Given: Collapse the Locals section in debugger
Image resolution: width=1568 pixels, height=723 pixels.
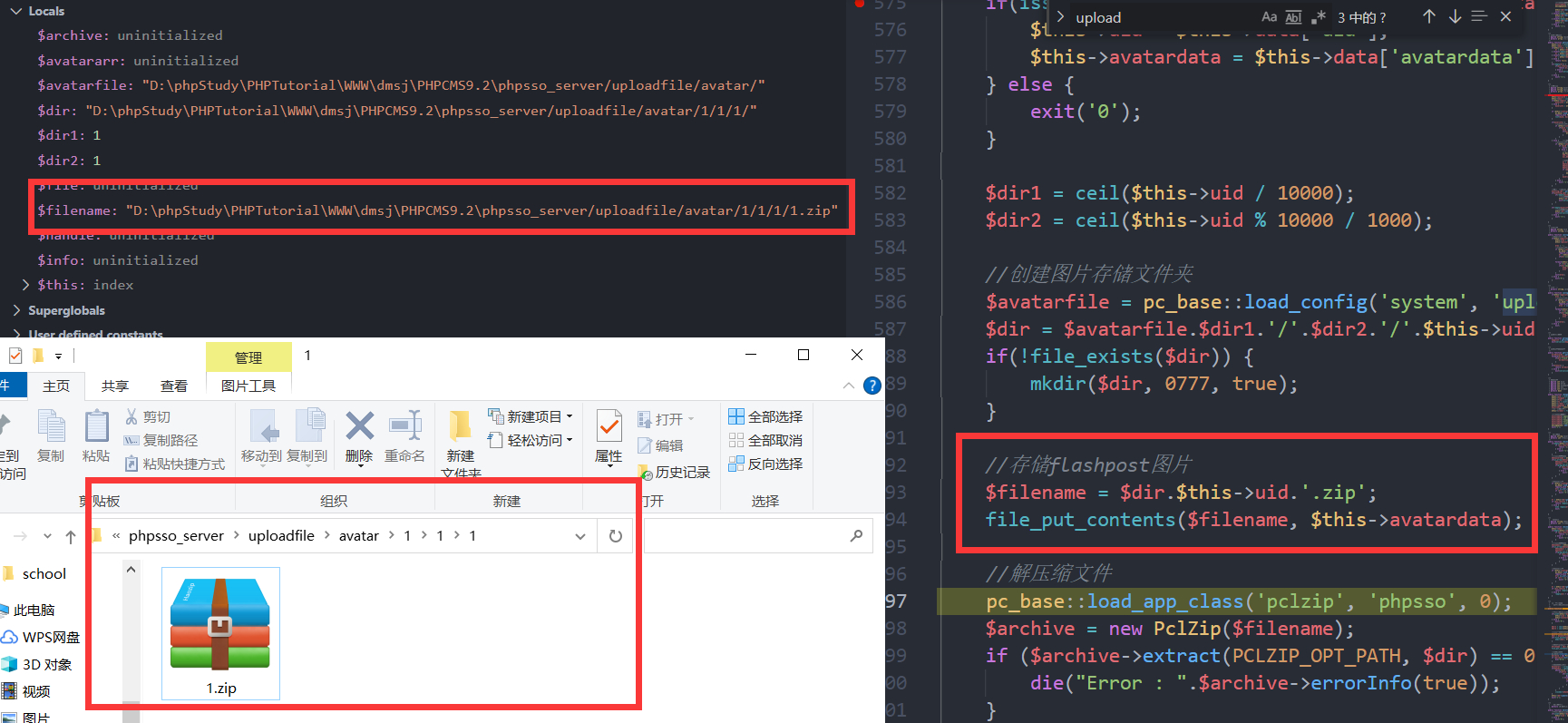Looking at the screenshot, I should click(x=15, y=11).
